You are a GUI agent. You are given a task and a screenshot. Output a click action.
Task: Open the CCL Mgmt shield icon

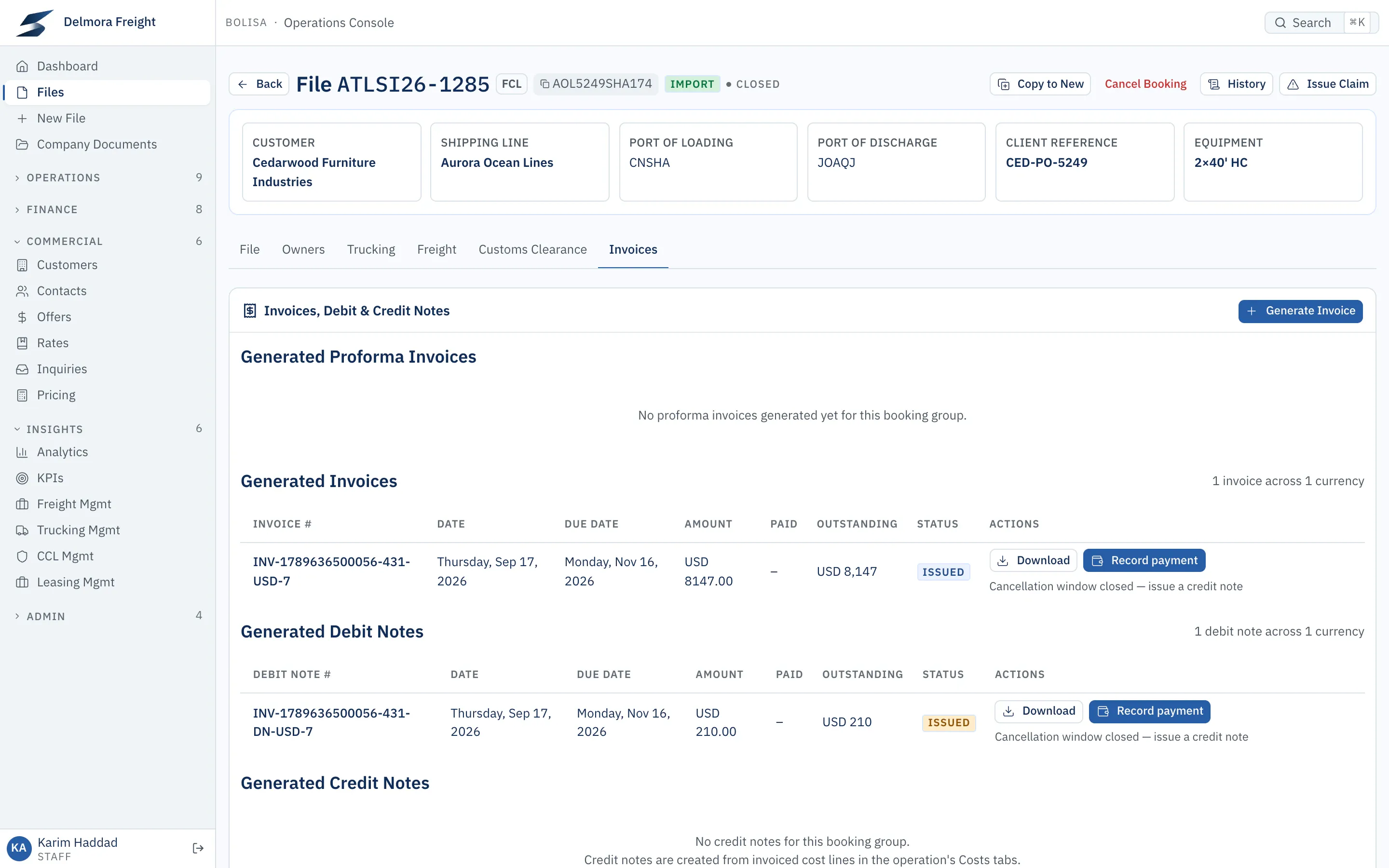click(x=22, y=556)
